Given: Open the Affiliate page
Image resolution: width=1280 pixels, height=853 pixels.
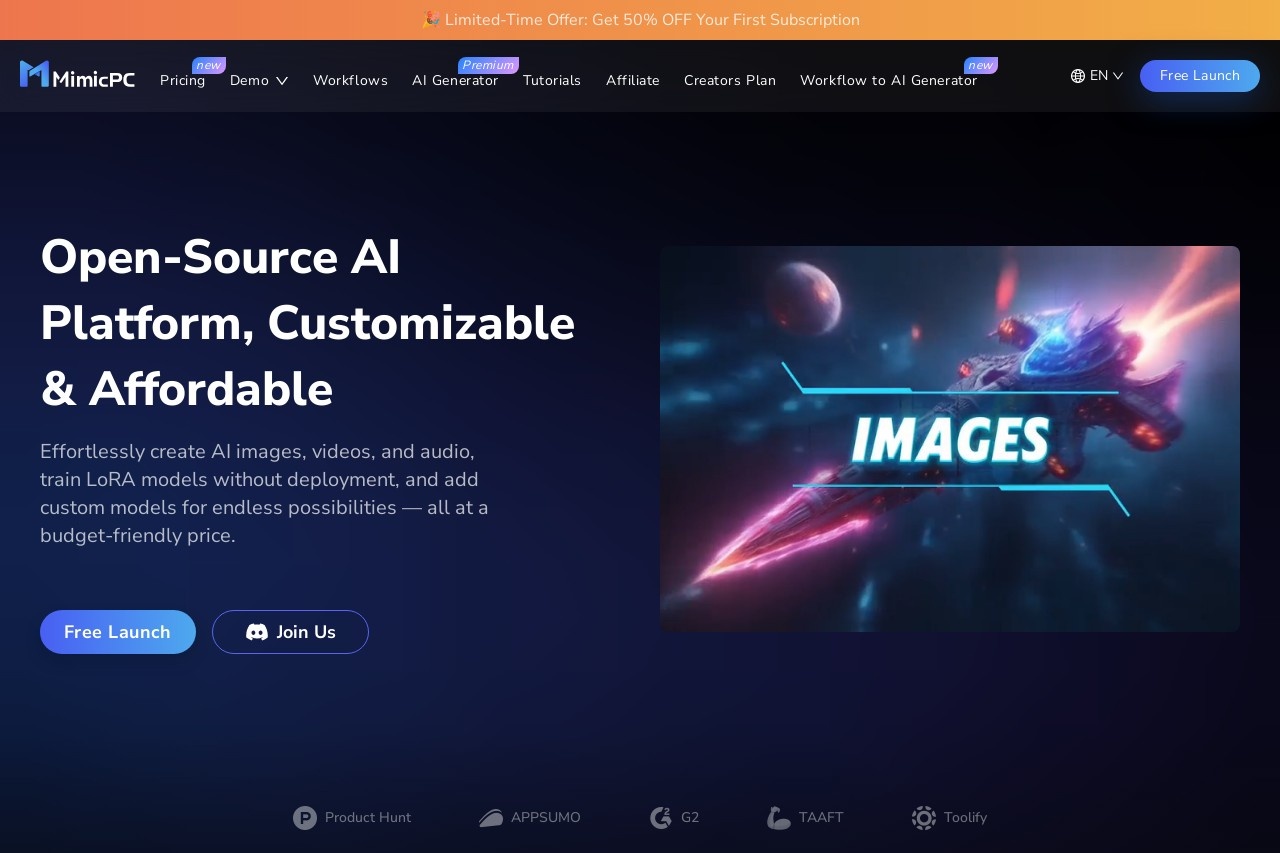Looking at the screenshot, I should click(633, 81).
